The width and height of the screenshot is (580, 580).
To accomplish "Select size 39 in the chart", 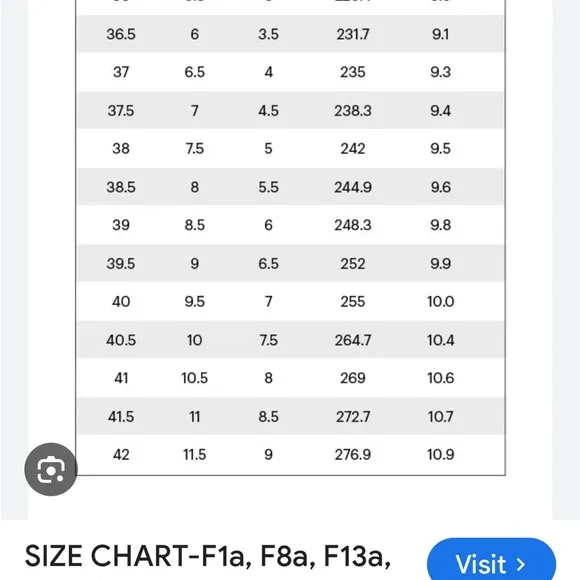I will [121, 225].
